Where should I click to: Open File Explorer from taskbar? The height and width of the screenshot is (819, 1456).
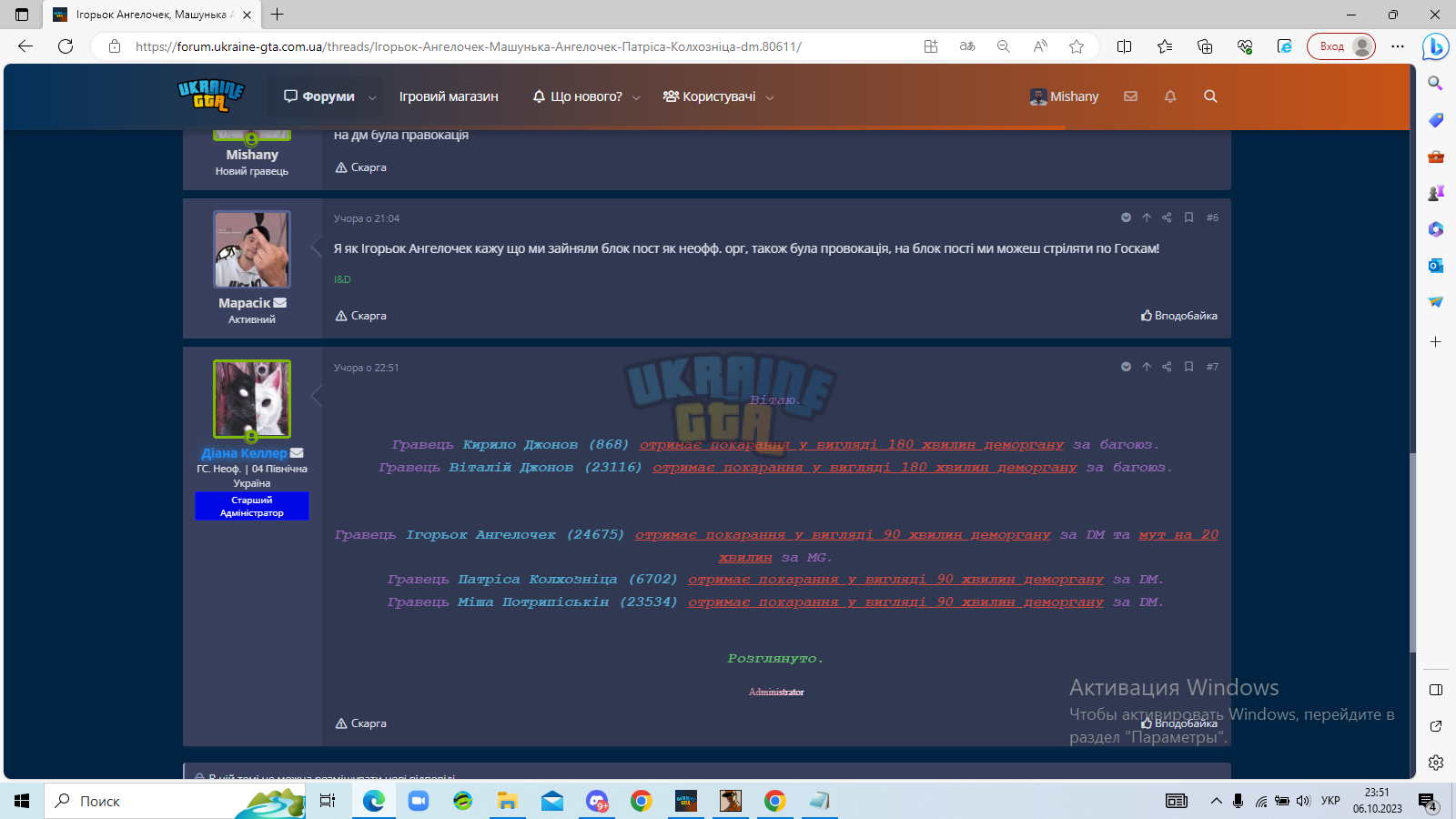tap(507, 801)
